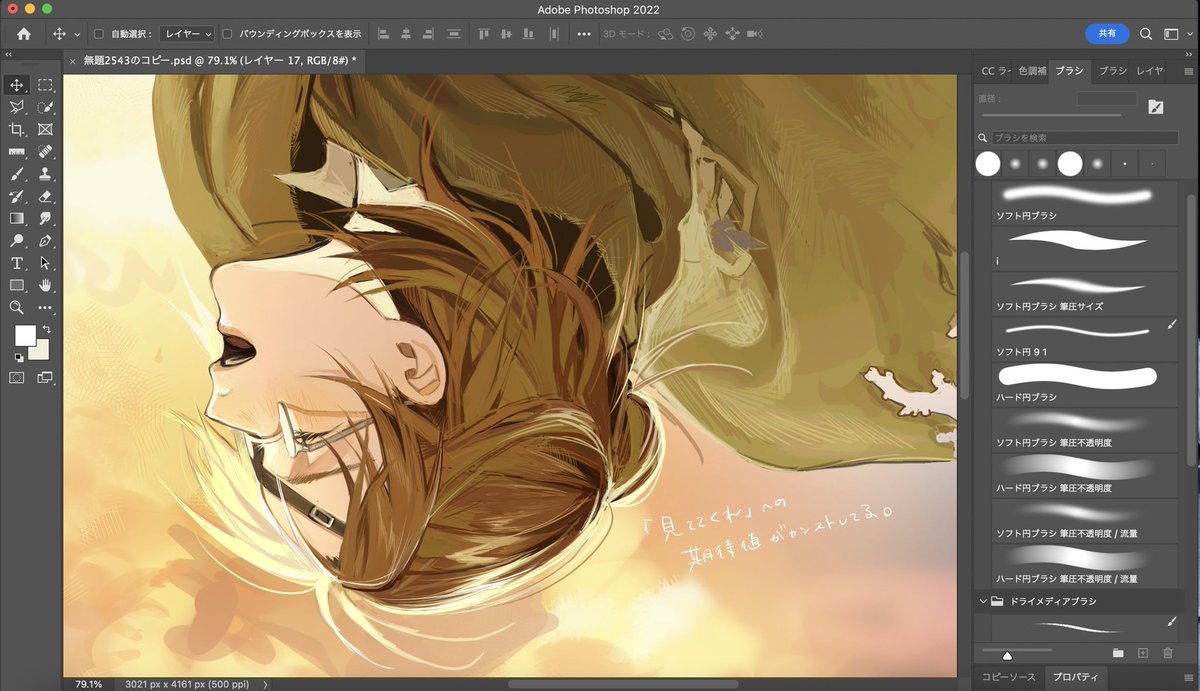
Task: Collapse the right panels double-arrow
Action: pos(1188,54)
